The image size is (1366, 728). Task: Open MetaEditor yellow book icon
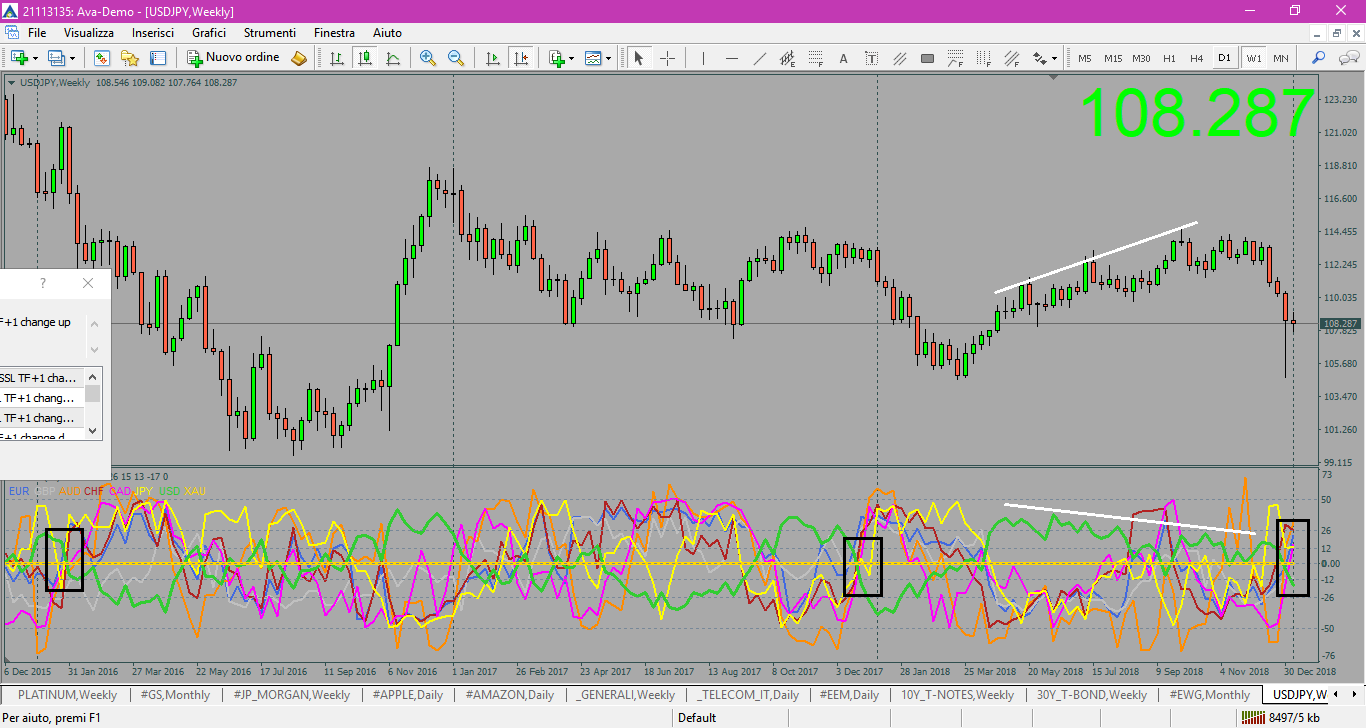point(299,58)
